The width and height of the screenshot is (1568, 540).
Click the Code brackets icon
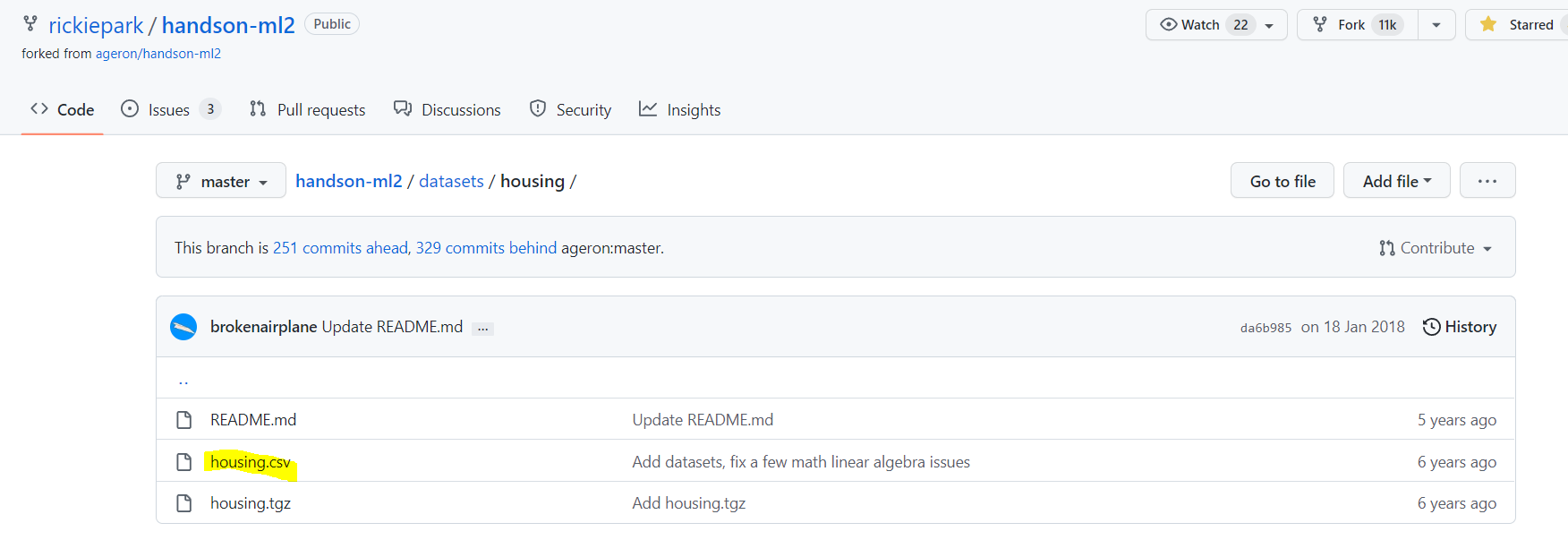(x=39, y=108)
